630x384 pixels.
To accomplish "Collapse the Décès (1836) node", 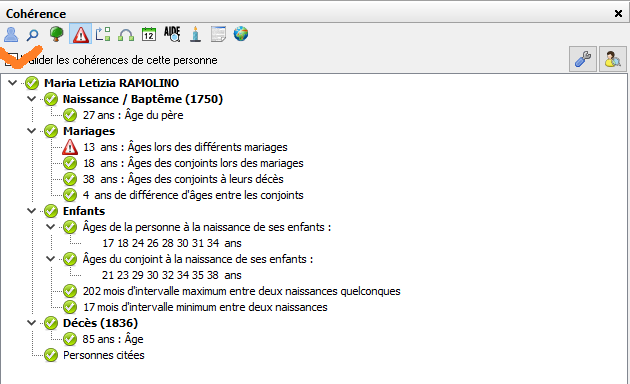I will [31, 323].
